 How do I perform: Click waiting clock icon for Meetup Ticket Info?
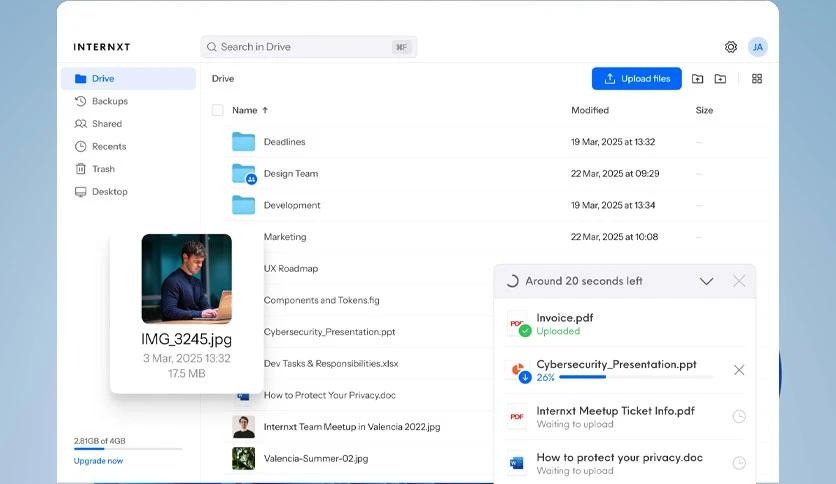739,417
